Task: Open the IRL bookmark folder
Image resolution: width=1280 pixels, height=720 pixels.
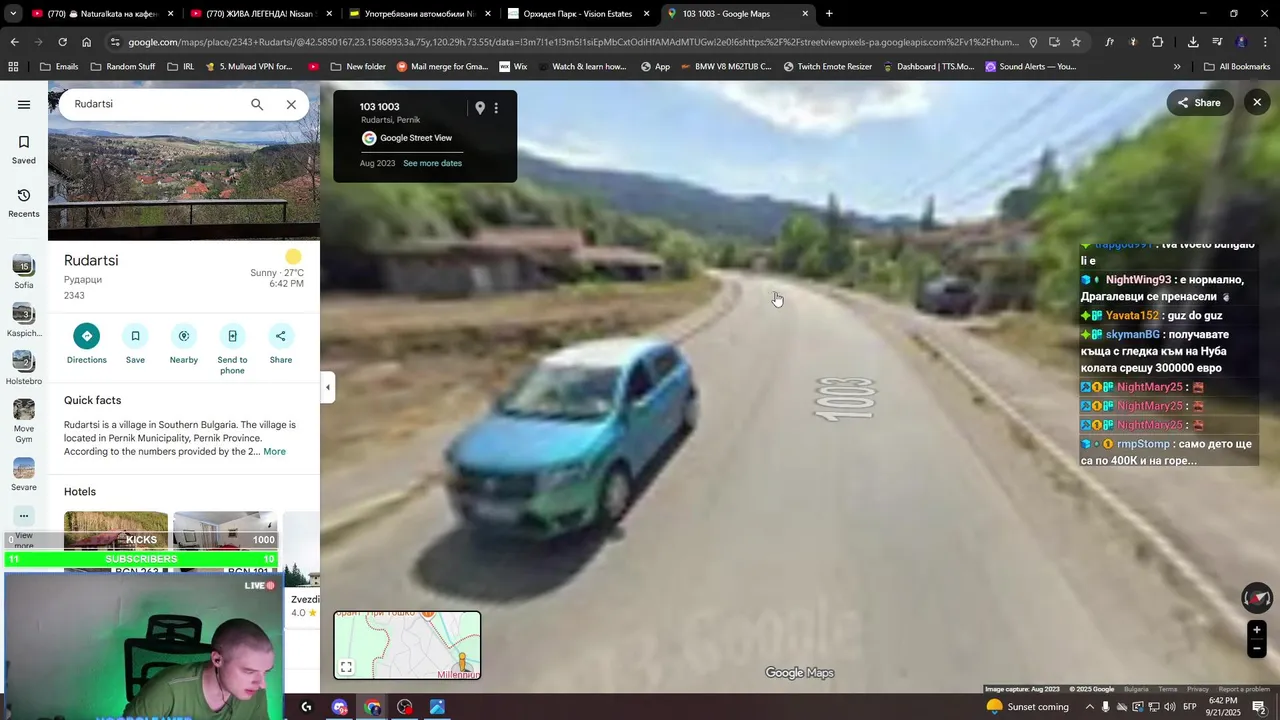Action: click(181, 67)
